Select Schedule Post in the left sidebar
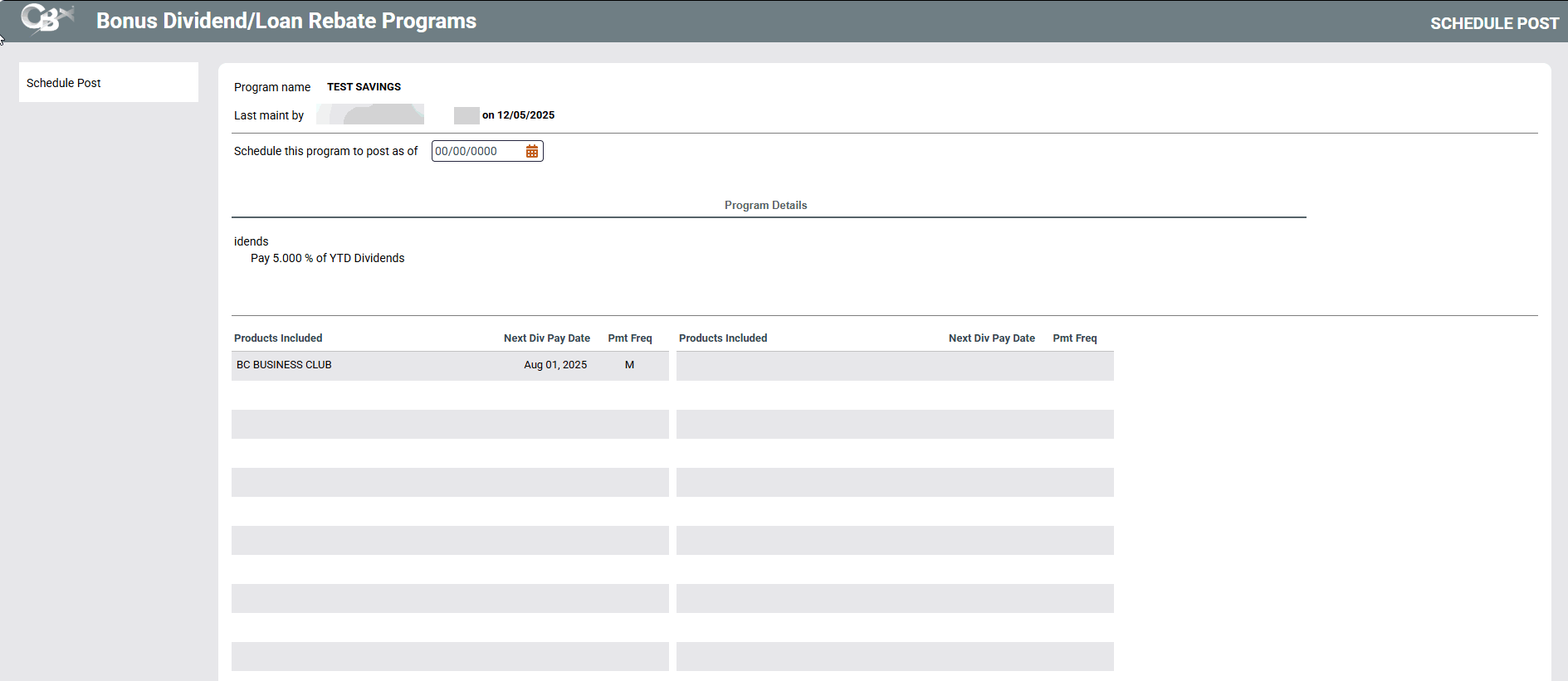This screenshot has width=1568, height=681. pos(64,83)
